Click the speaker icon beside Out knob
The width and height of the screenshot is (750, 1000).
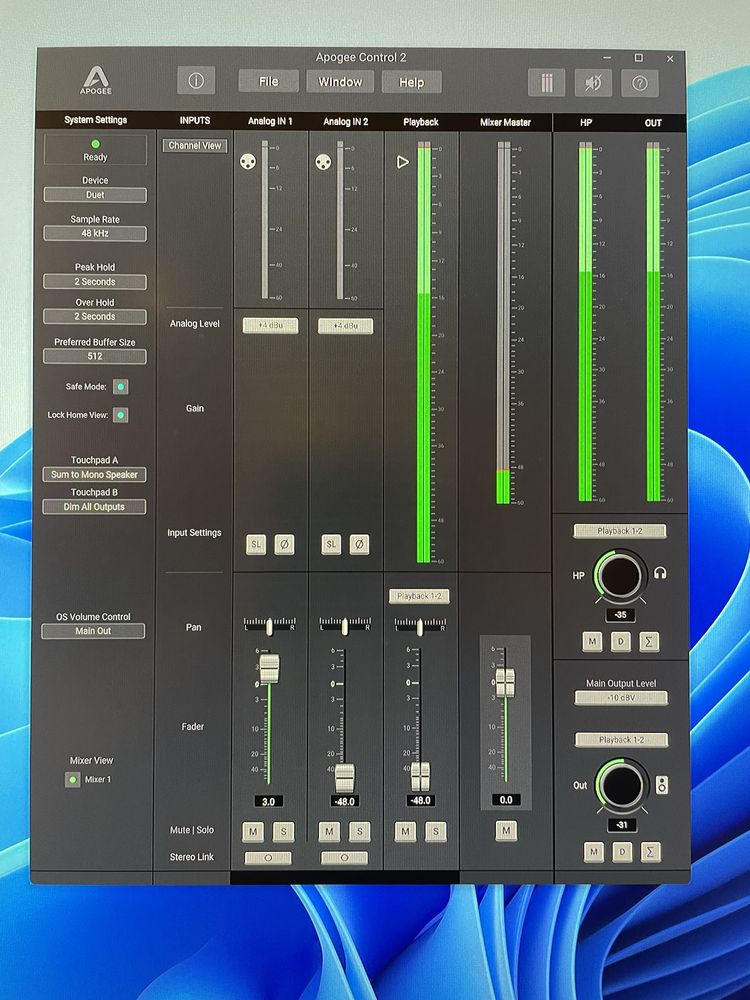point(662,785)
